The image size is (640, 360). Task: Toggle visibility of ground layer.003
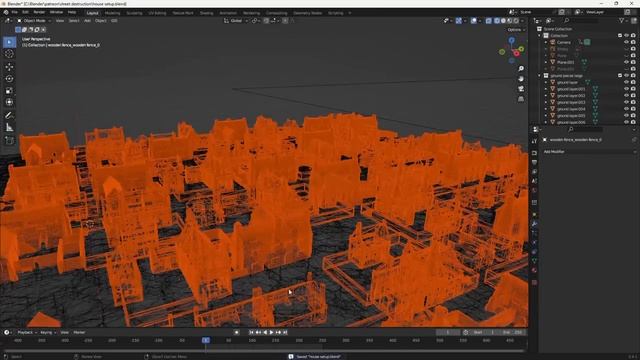pos(627,102)
